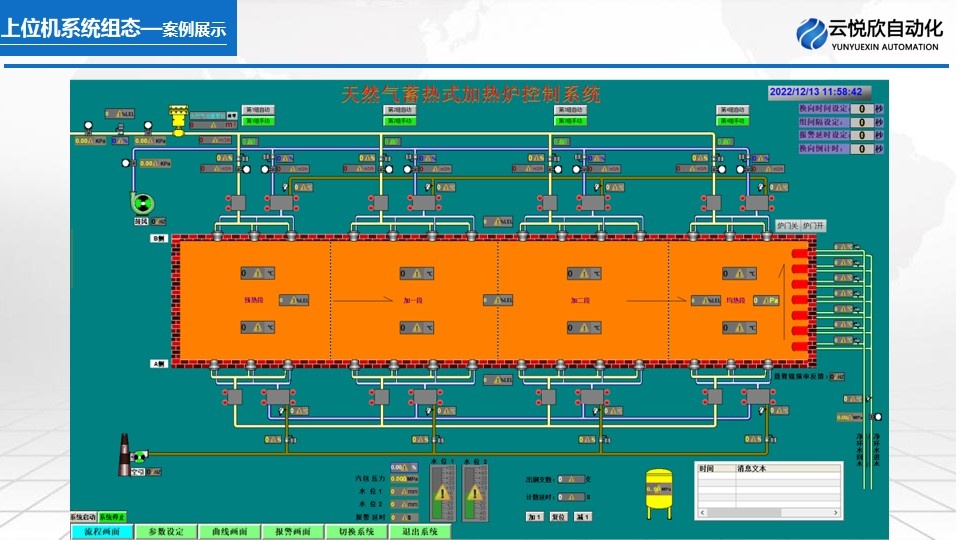Click the YUNYUEXIN Automation logo
The image size is (960, 540).
[868, 33]
